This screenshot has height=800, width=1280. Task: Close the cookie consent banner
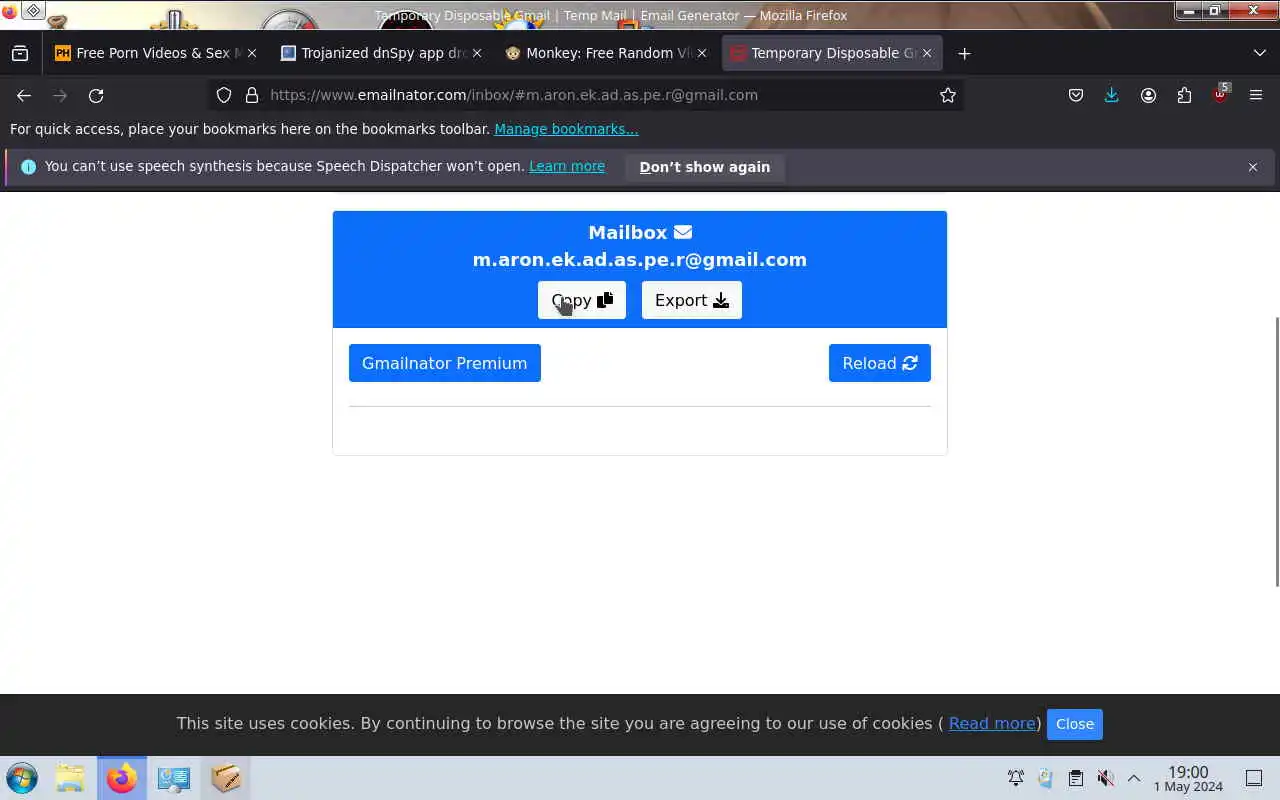tap(1075, 724)
